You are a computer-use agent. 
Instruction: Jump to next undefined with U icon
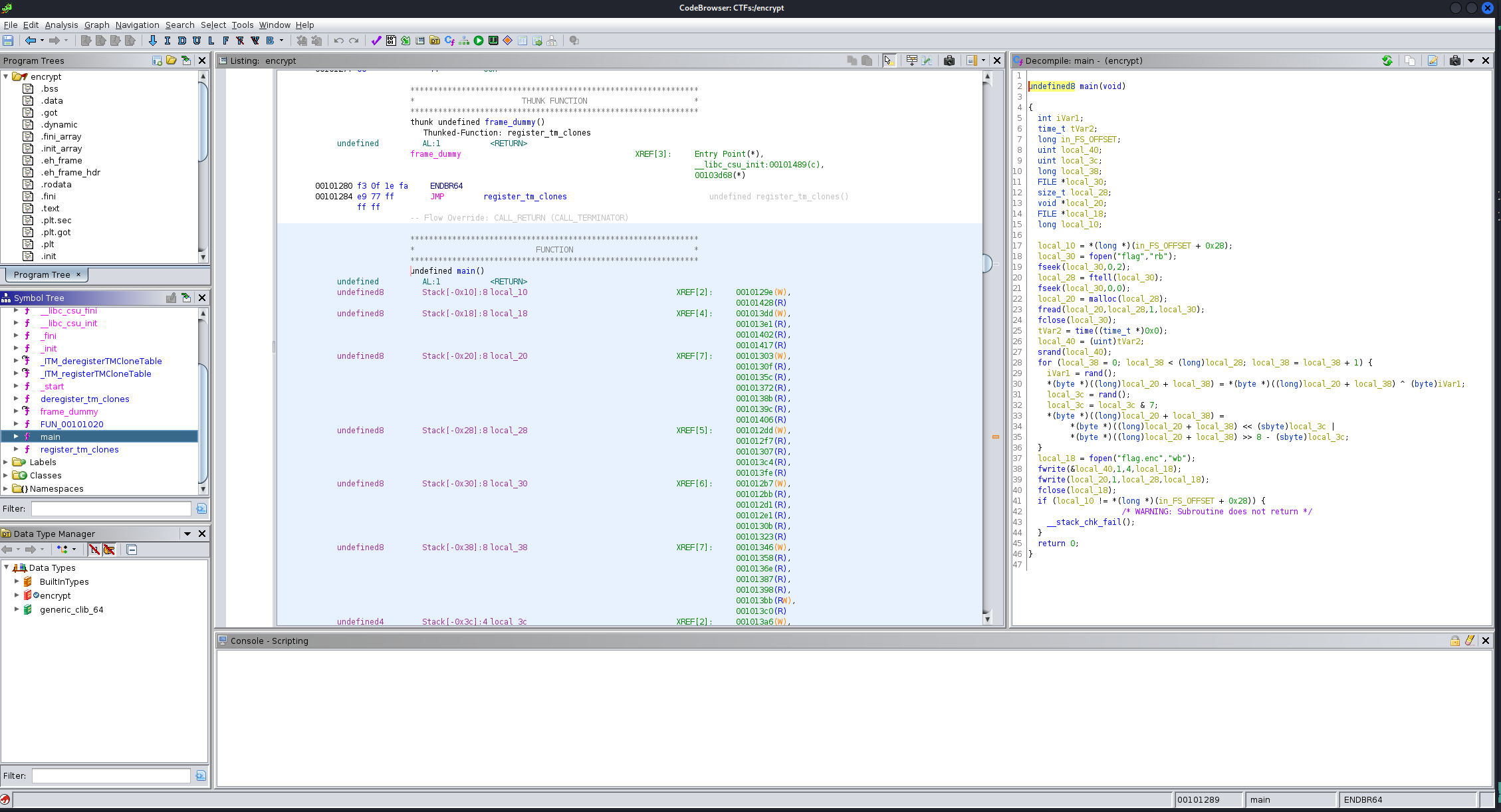pos(197,41)
